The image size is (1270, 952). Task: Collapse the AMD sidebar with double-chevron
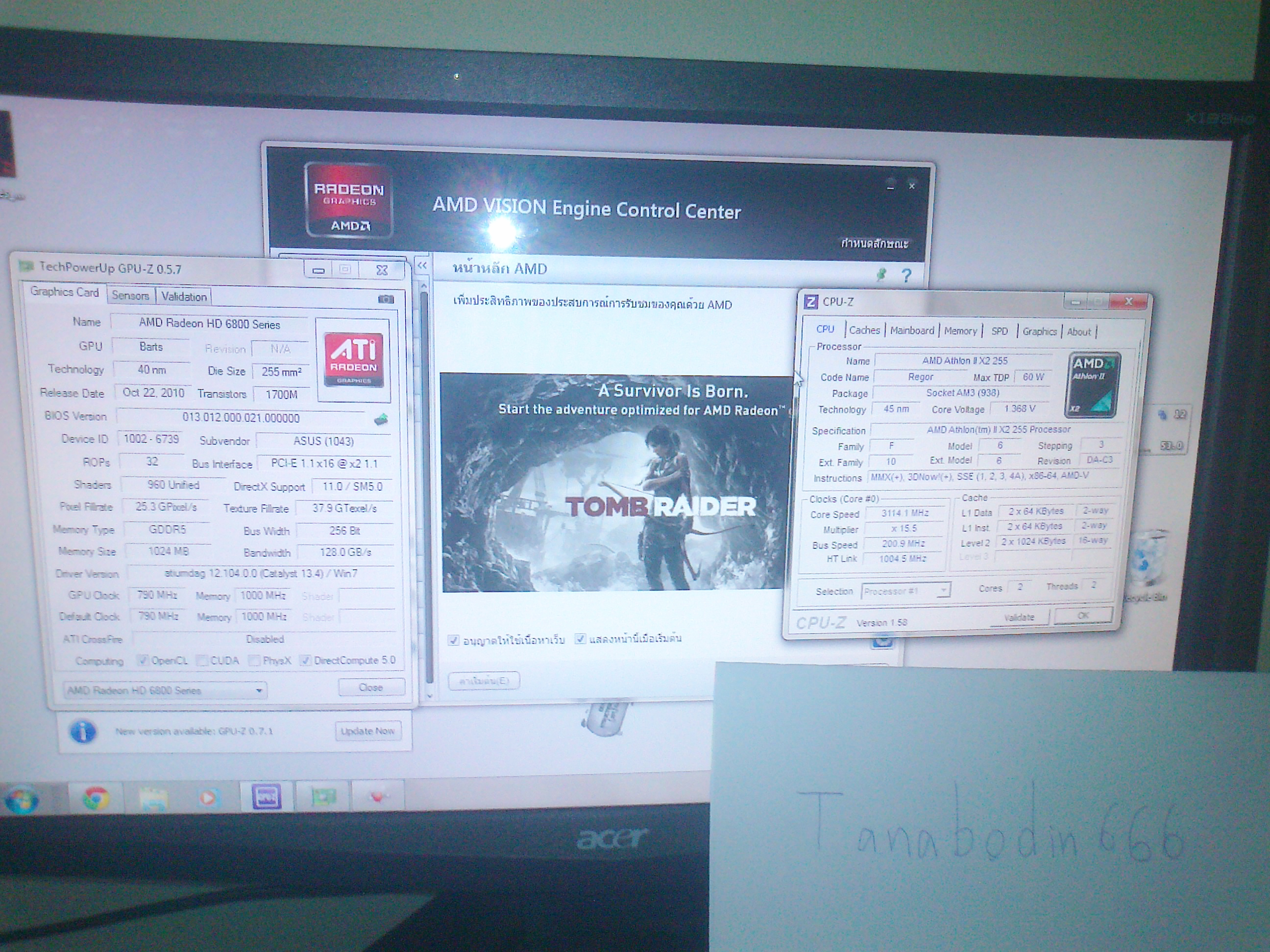point(422,266)
